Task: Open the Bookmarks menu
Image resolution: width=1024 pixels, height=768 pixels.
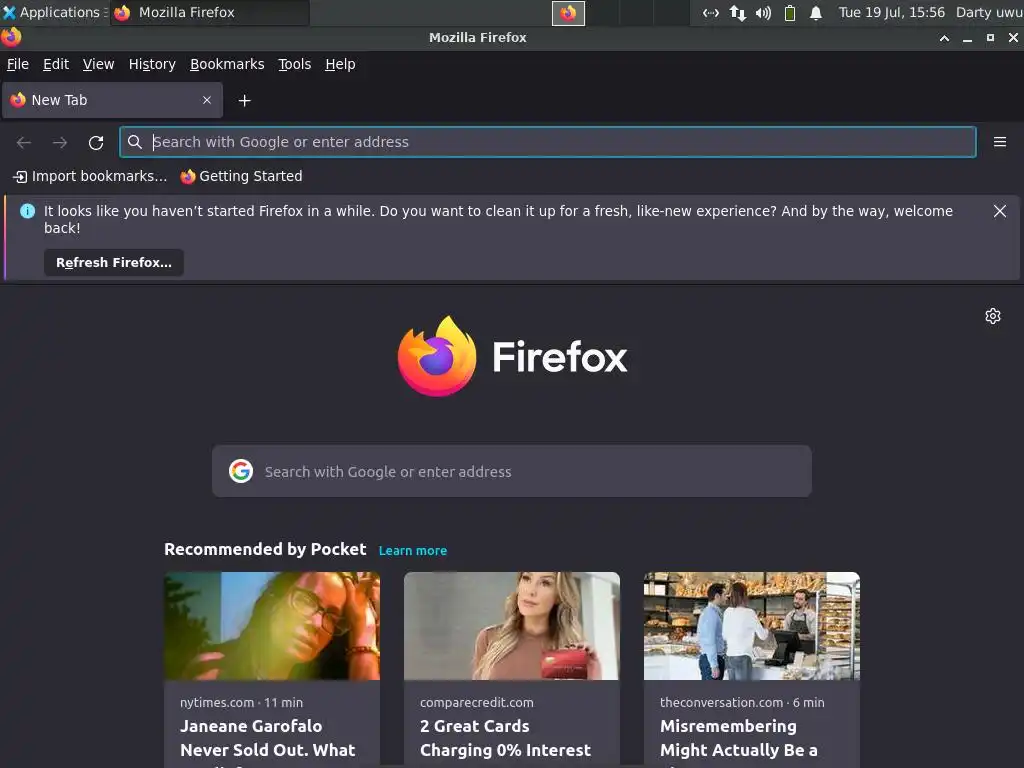Action: 227,64
